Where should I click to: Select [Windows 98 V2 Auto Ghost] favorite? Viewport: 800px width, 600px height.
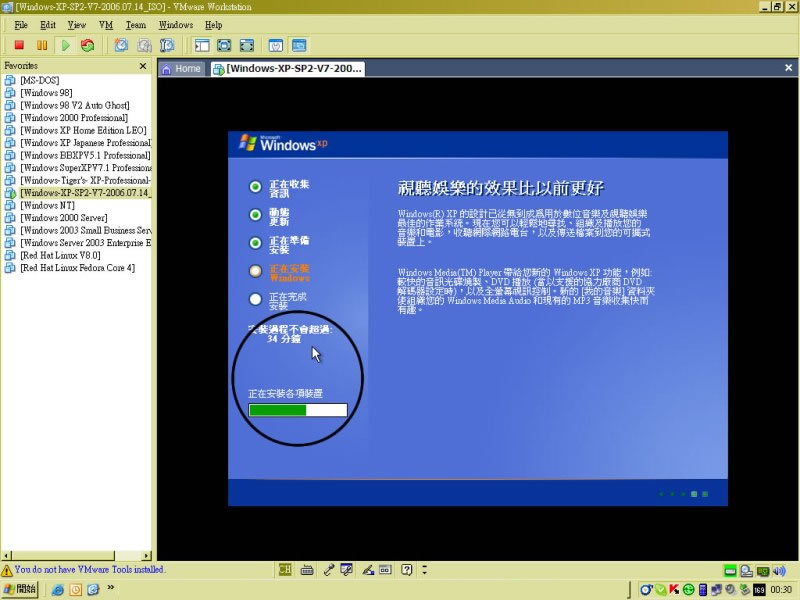click(75, 106)
